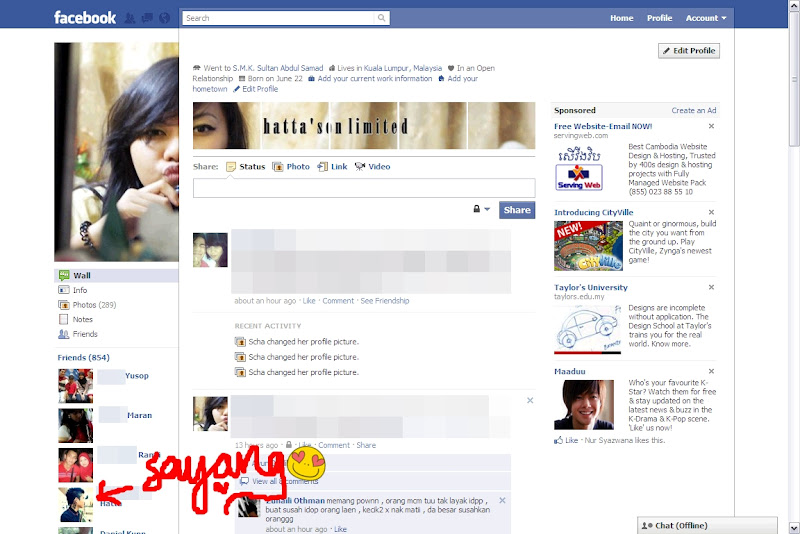Open Maaduu ad title
The image size is (800, 534).
click(569, 371)
